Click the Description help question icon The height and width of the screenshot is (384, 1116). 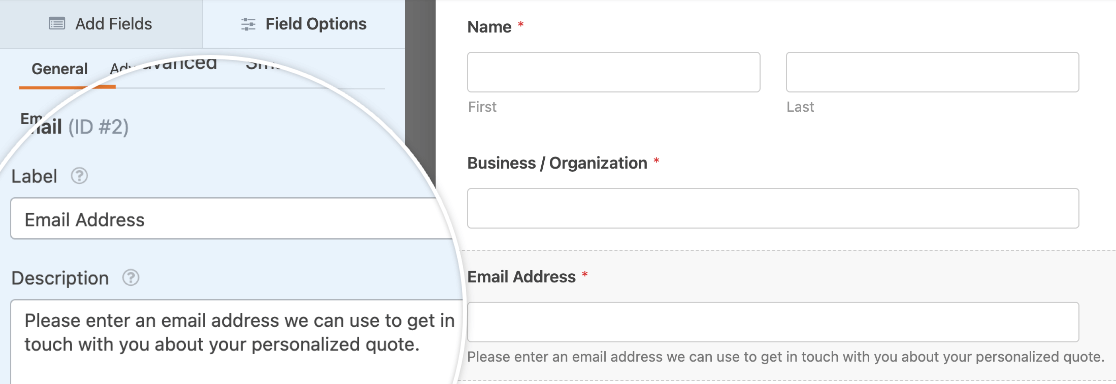[x=131, y=277]
